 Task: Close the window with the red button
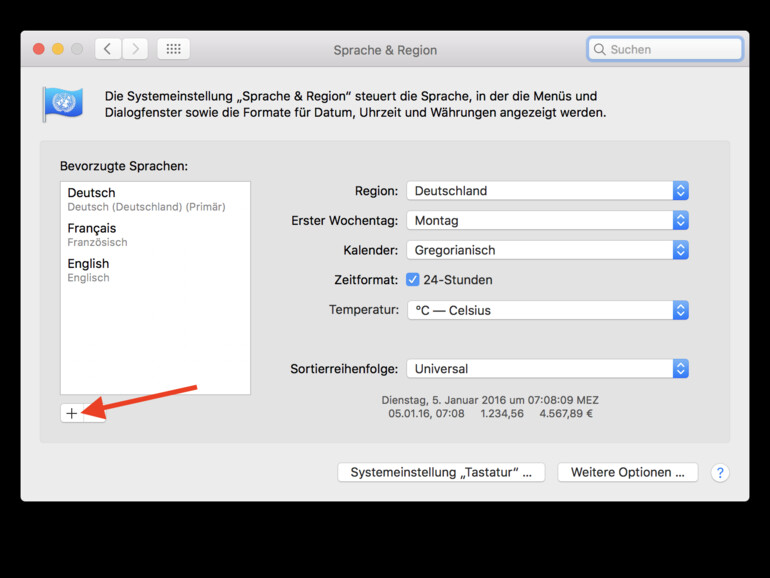tap(39, 49)
